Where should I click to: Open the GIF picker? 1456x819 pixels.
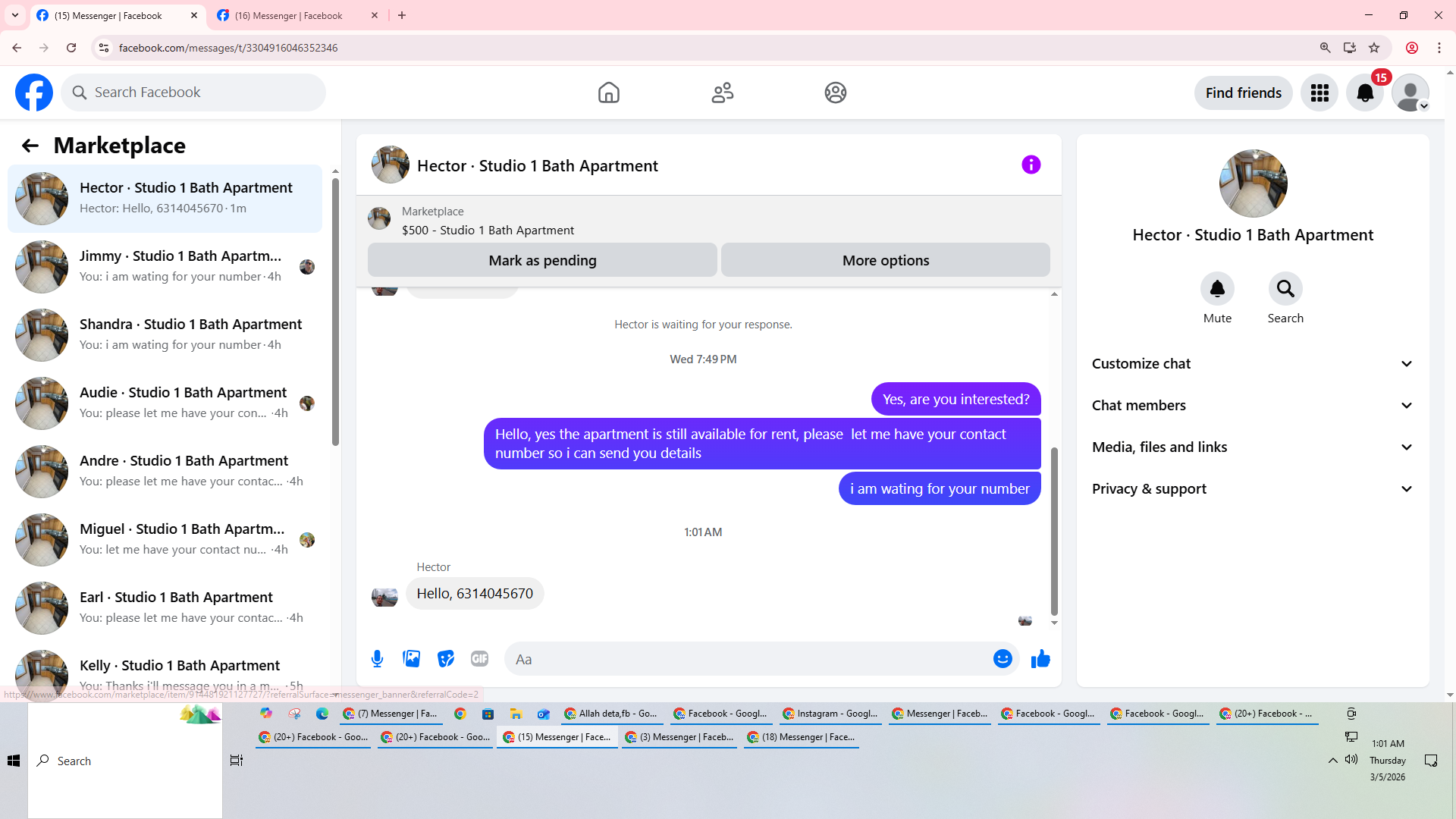480,659
